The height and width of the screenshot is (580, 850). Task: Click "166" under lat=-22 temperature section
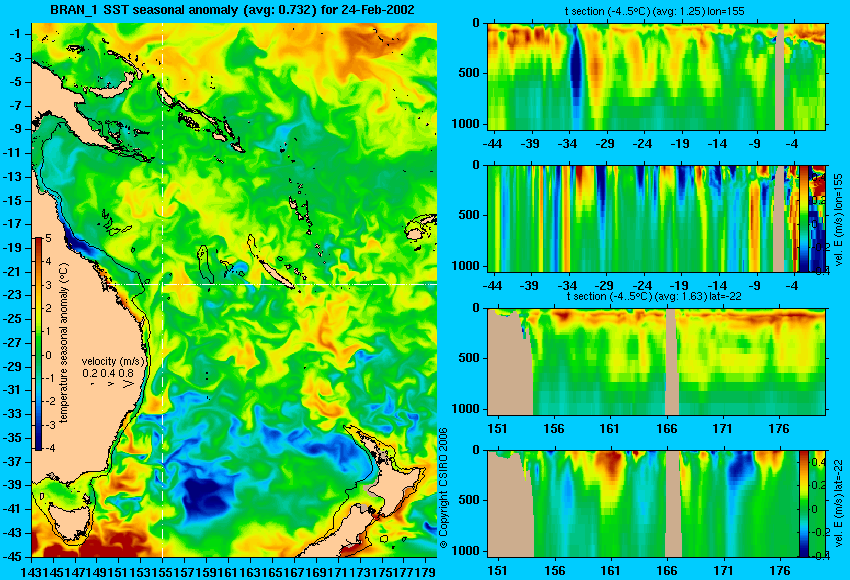click(x=666, y=429)
